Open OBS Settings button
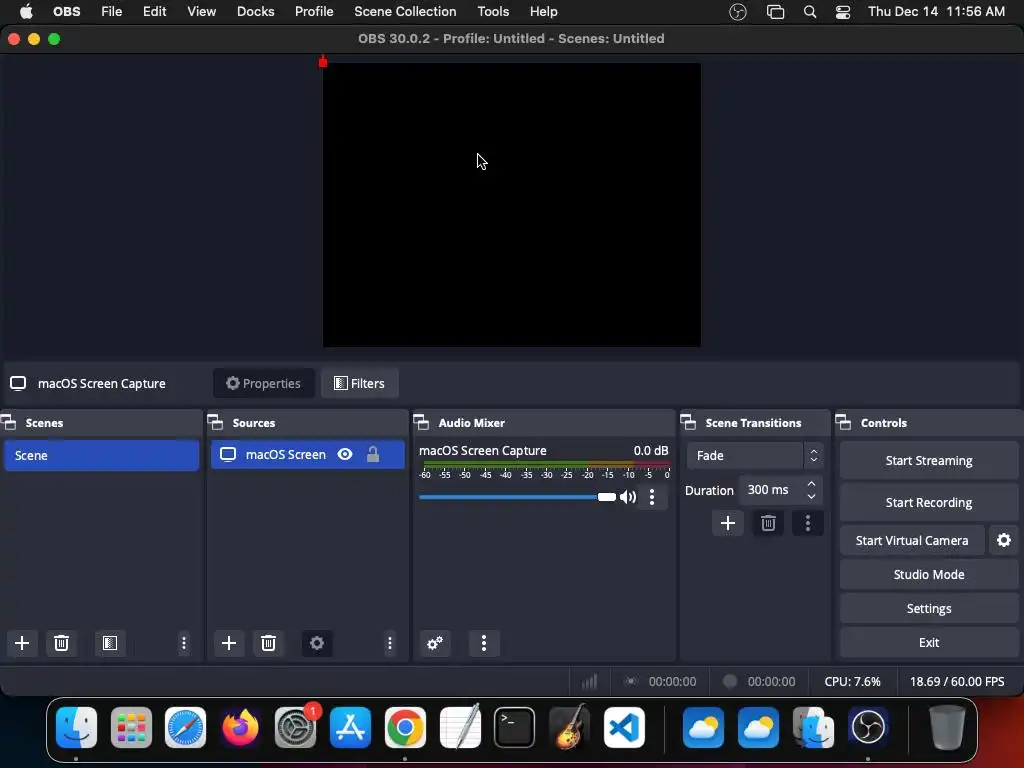The image size is (1024, 768). [x=929, y=609]
